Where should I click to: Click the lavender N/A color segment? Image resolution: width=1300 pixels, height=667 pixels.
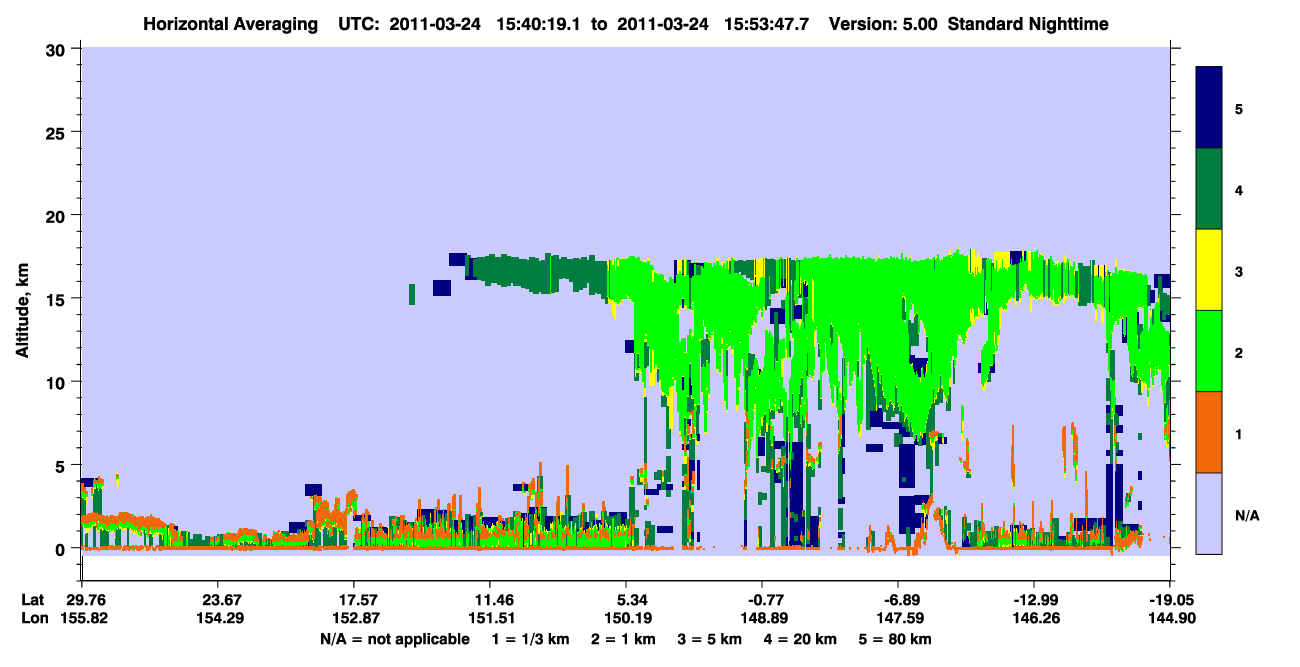pyautogui.click(x=1209, y=512)
